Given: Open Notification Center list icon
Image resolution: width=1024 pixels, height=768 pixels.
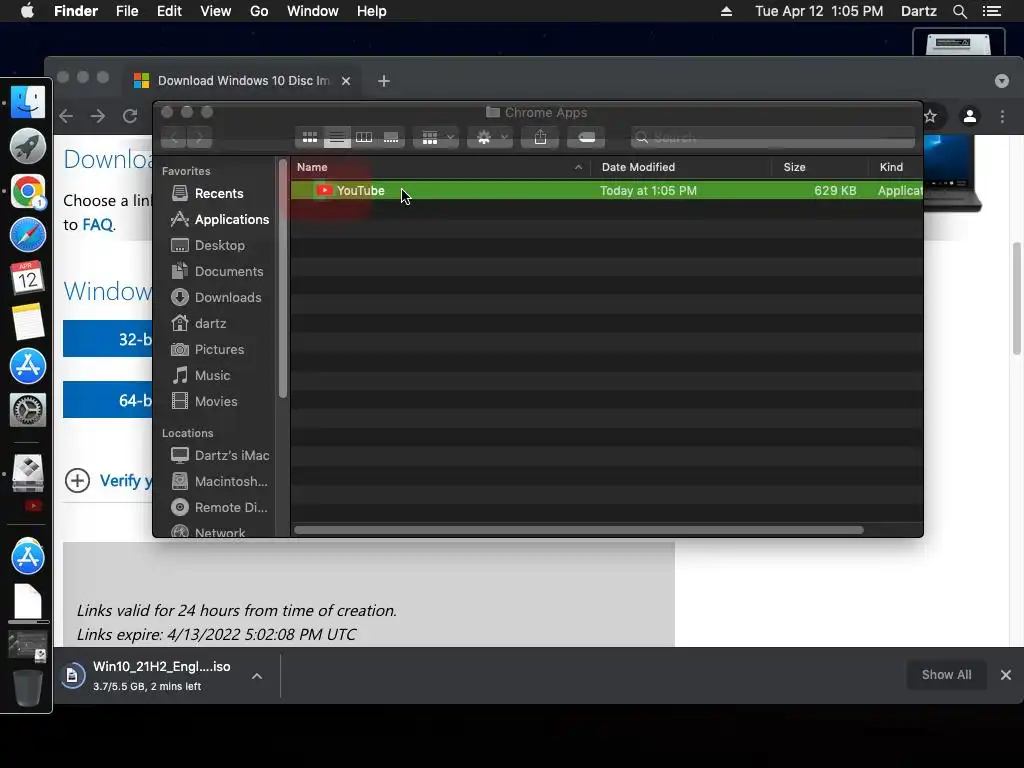Looking at the screenshot, I should click(x=992, y=11).
